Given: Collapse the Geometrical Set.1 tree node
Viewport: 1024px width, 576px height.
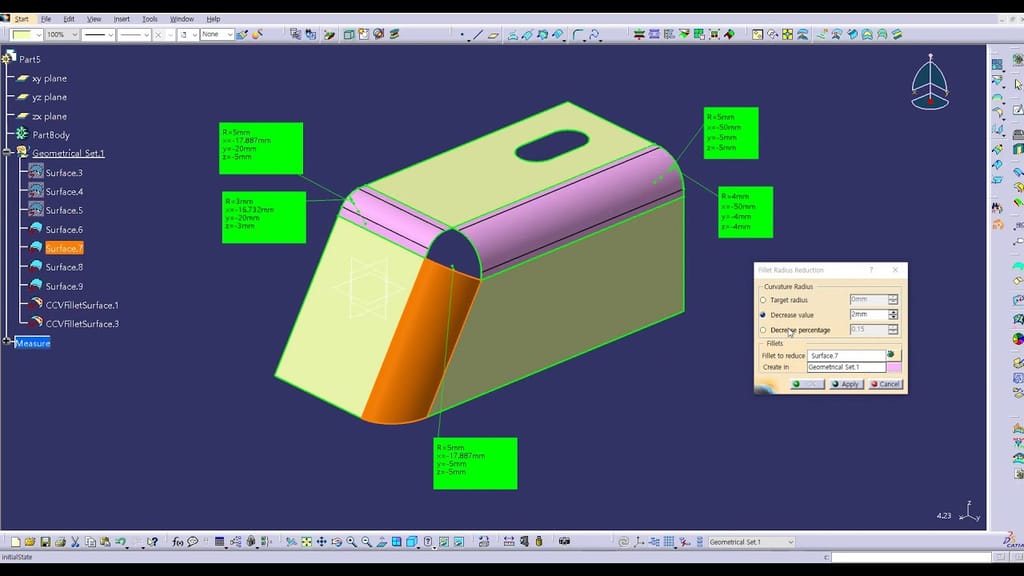Looking at the screenshot, I should [8, 153].
